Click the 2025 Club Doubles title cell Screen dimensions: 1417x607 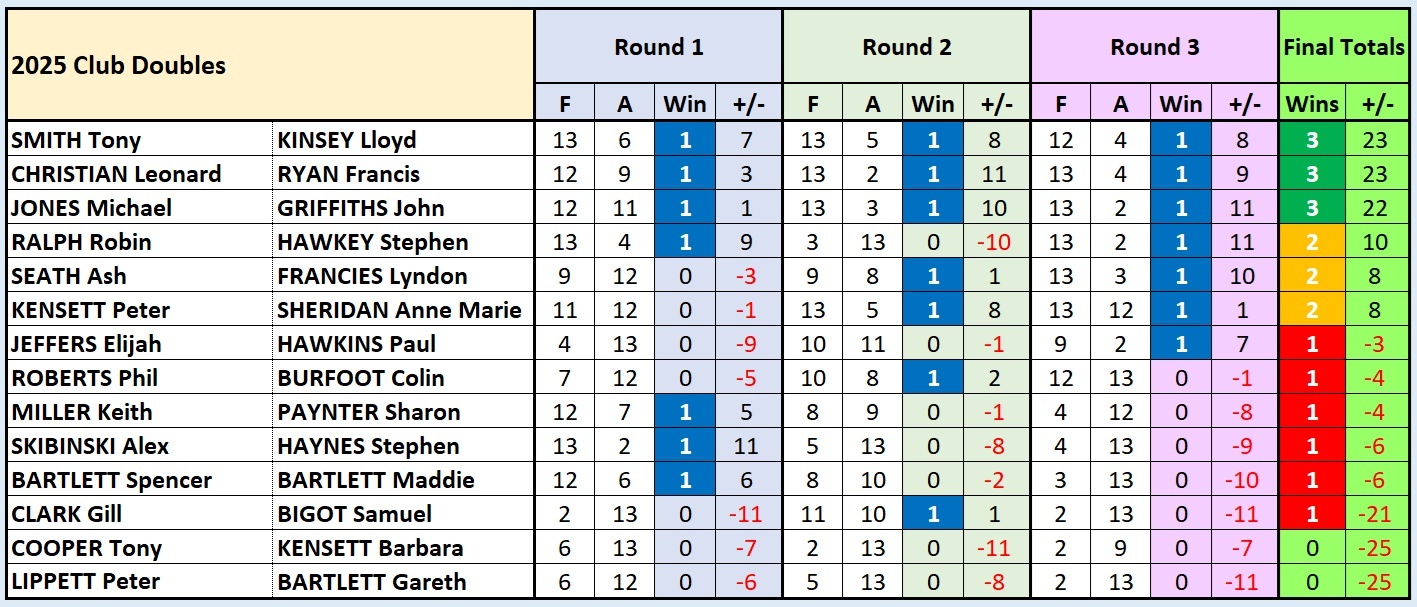[x=118, y=66]
